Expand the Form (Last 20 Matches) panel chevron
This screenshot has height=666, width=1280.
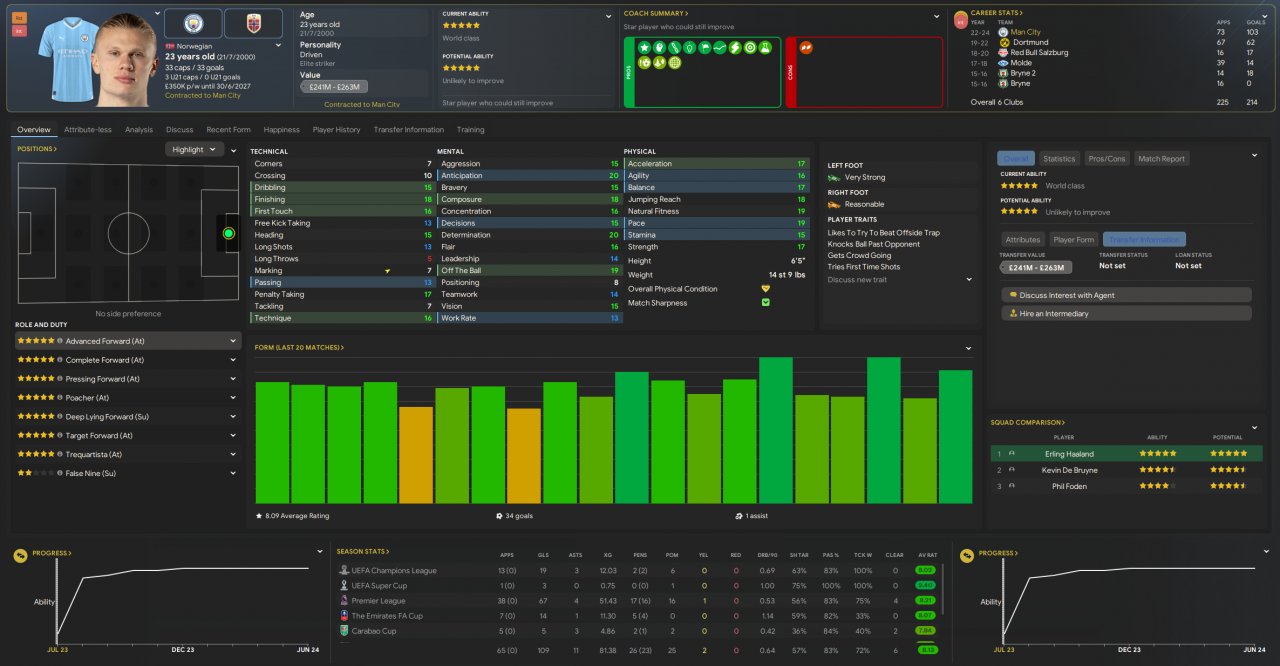pos(968,348)
